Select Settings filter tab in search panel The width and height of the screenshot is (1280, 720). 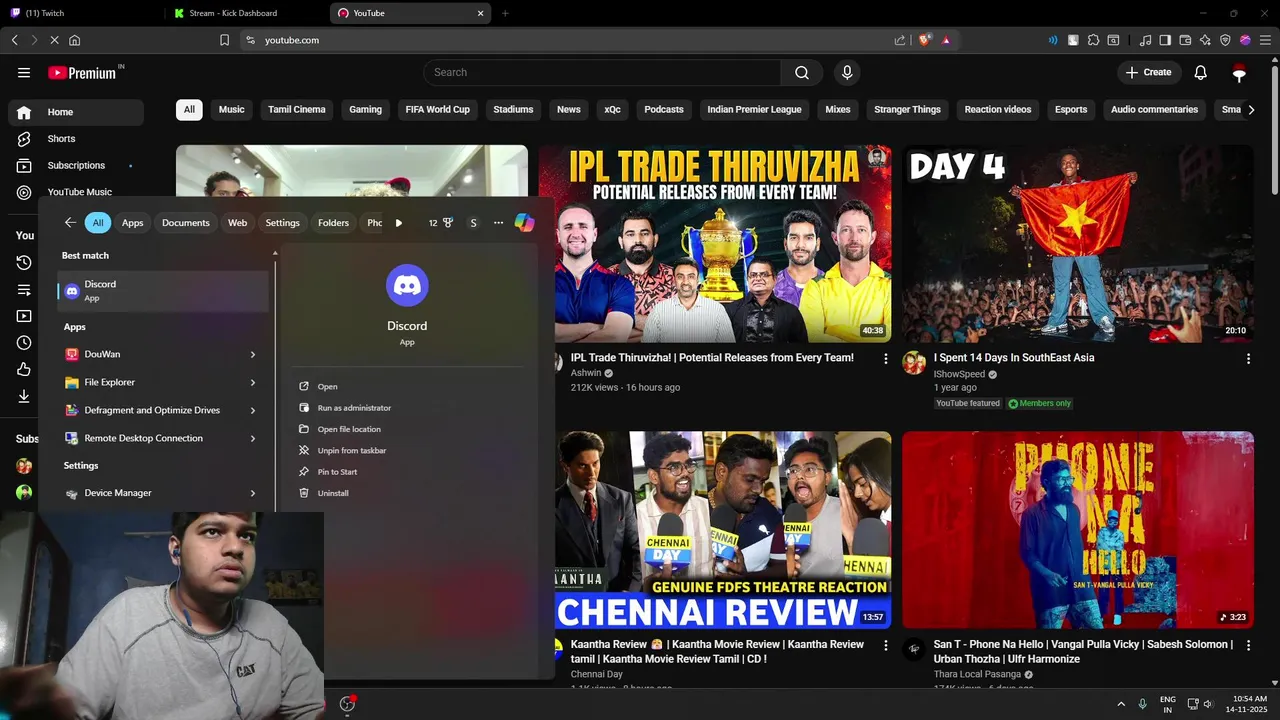283,223
